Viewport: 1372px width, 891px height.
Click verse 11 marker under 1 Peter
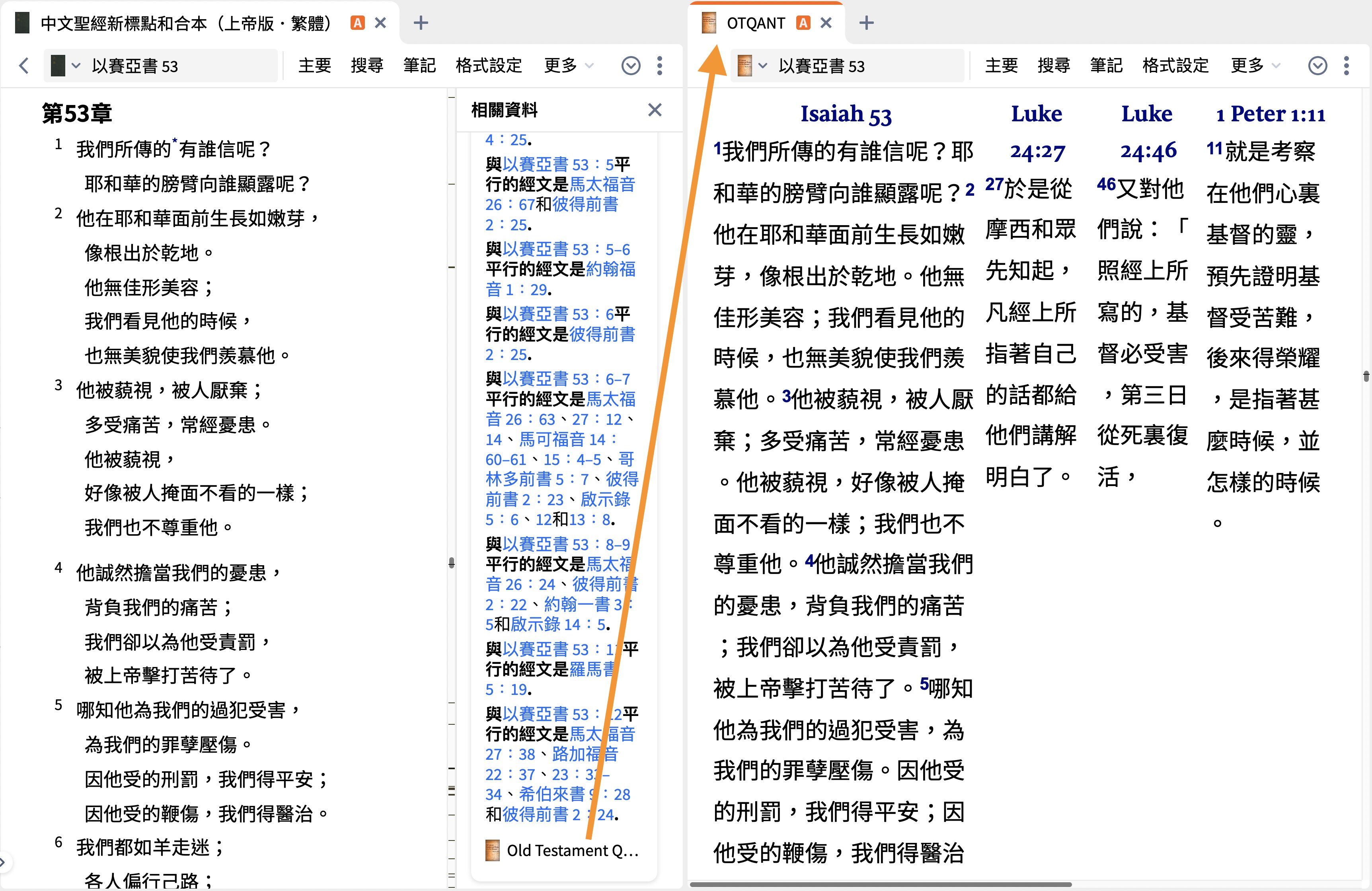pos(1214,149)
